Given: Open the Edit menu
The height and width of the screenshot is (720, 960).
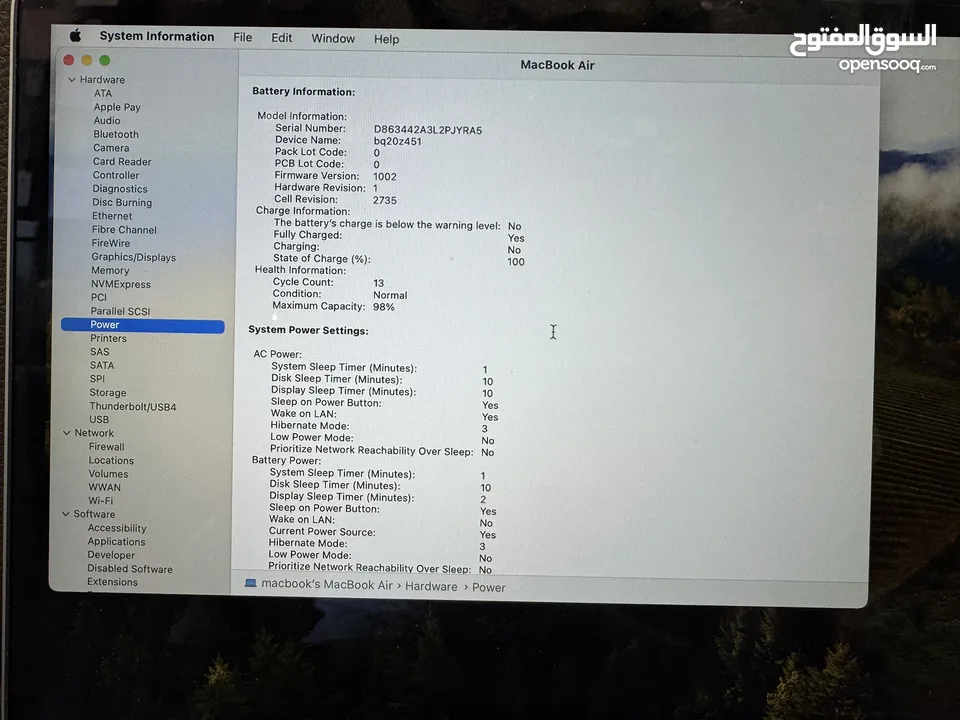Looking at the screenshot, I should coord(282,38).
